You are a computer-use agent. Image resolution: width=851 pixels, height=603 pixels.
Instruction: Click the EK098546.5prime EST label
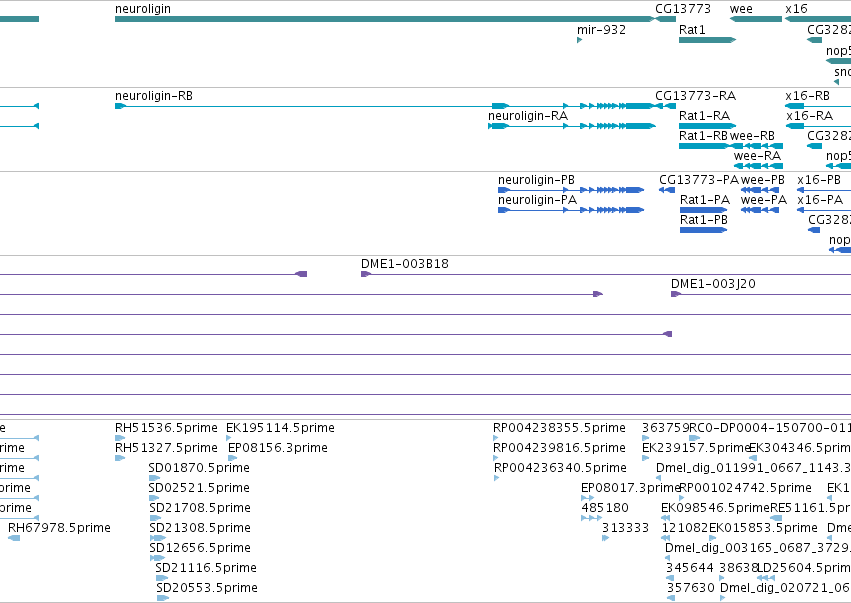(x=715, y=509)
